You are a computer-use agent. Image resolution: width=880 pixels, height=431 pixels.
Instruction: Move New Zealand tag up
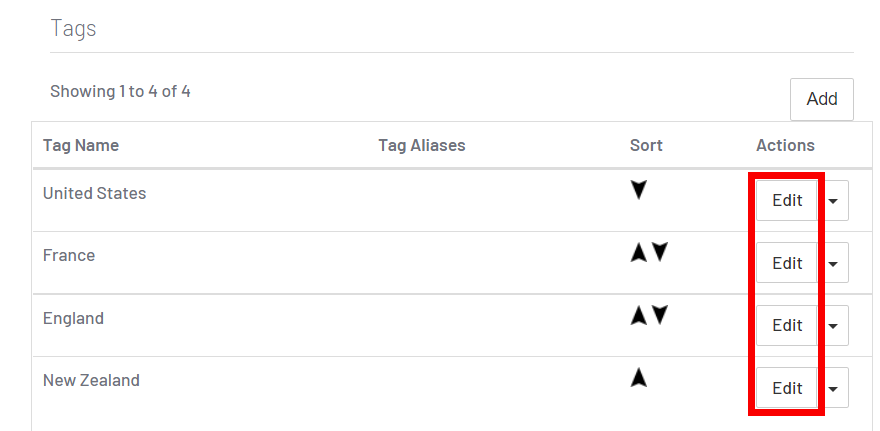point(640,378)
